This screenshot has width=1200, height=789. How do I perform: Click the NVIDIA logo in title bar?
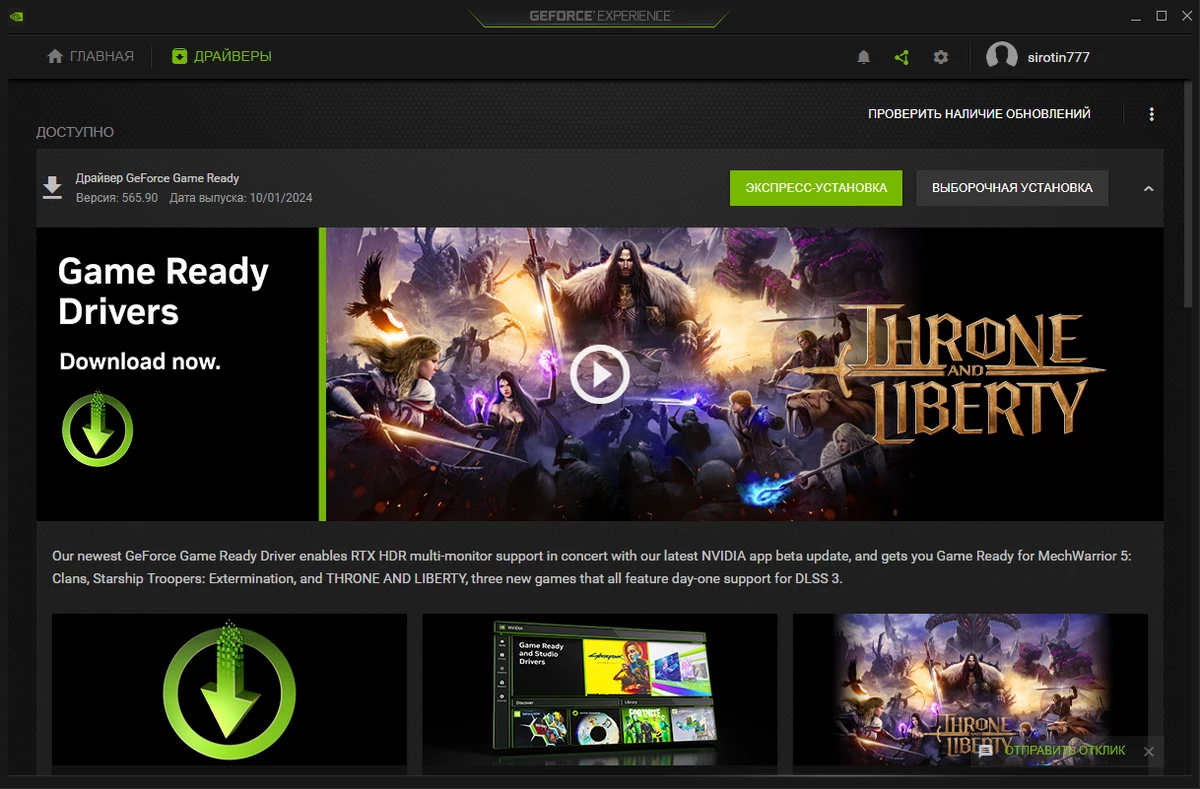pos(18,15)
